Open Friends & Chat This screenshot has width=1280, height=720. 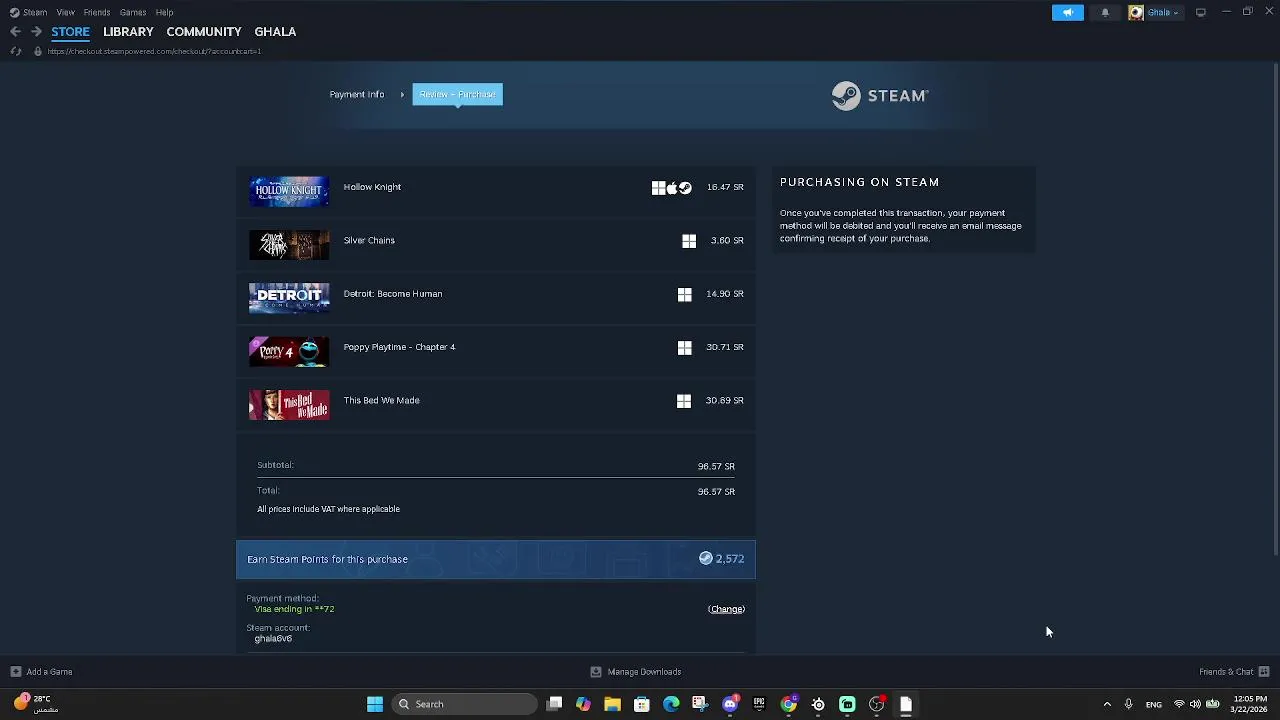(x=1234, y=672)
